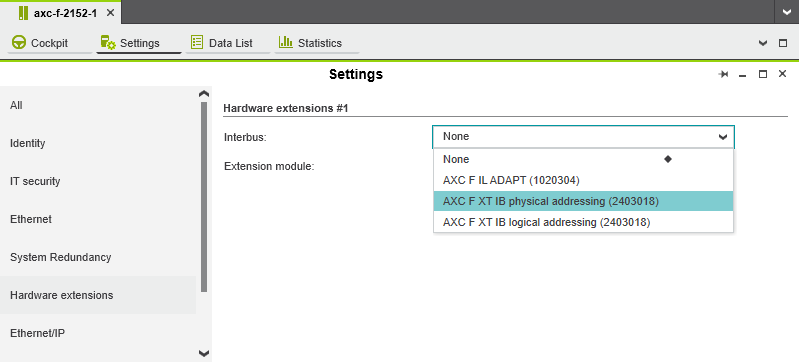Open the Ethernet category
This screenshot has width=799, height=362.
(x=98, y=219)
